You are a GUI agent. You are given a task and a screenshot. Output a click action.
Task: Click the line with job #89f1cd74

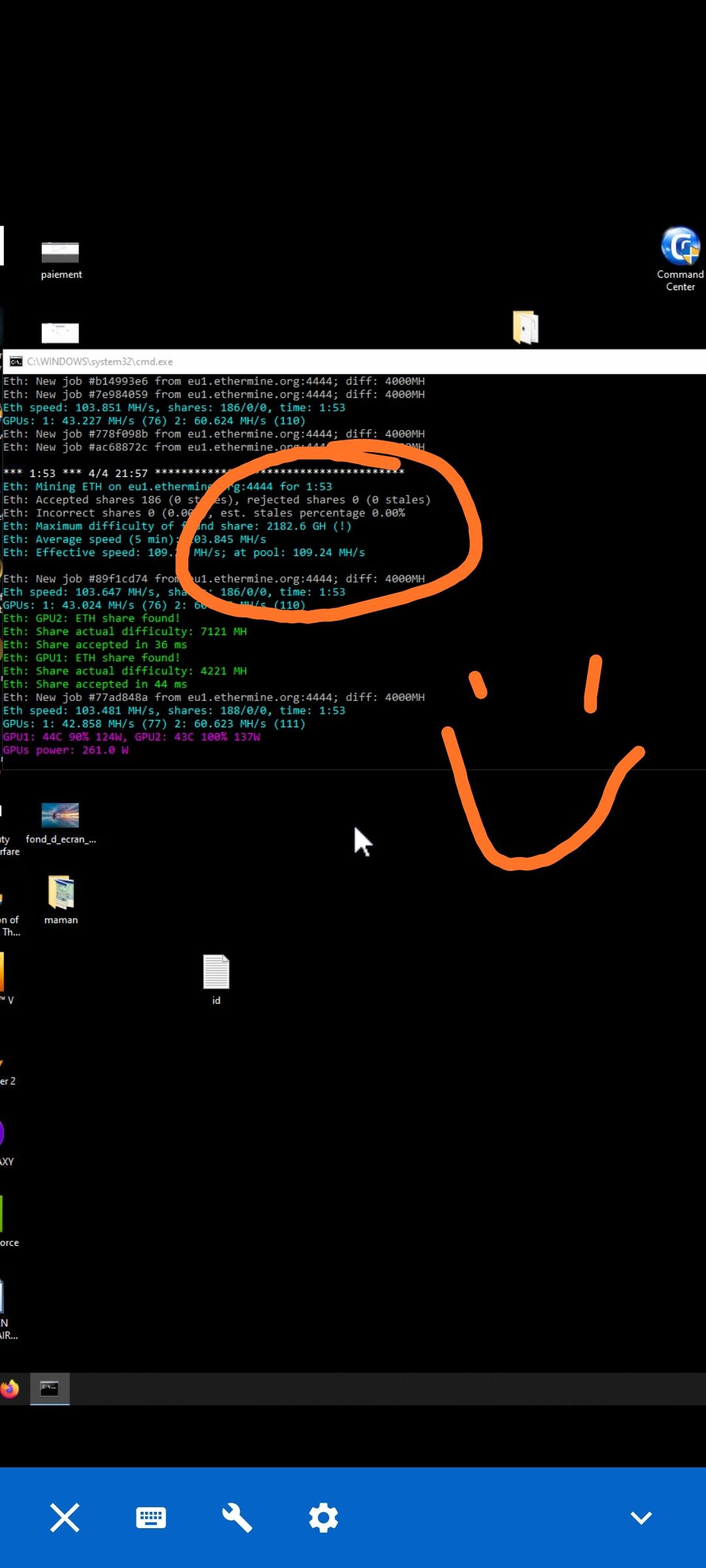pos(214,579)
